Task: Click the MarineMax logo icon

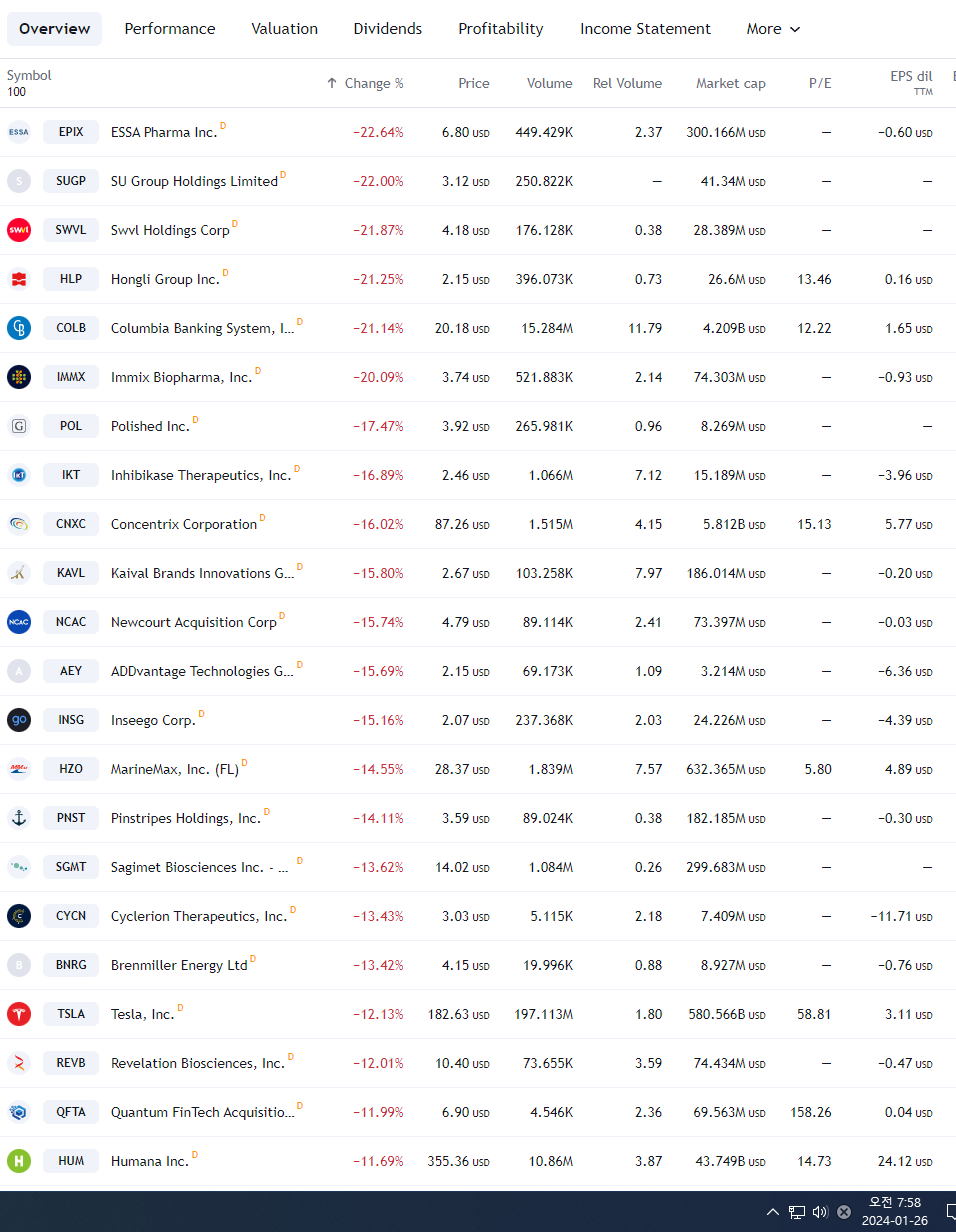Action: [19, 769]
